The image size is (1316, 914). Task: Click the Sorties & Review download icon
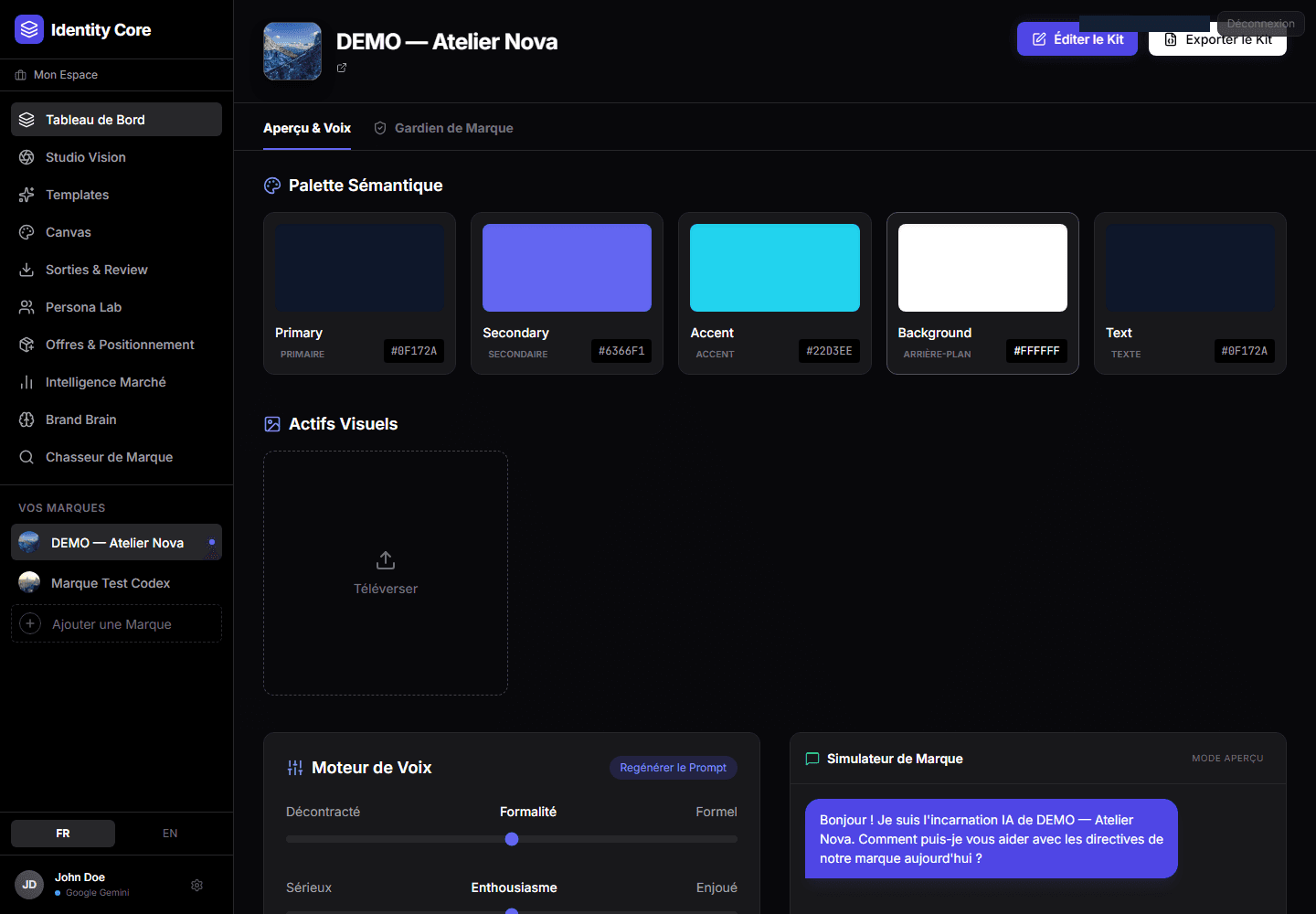point(27,270)
